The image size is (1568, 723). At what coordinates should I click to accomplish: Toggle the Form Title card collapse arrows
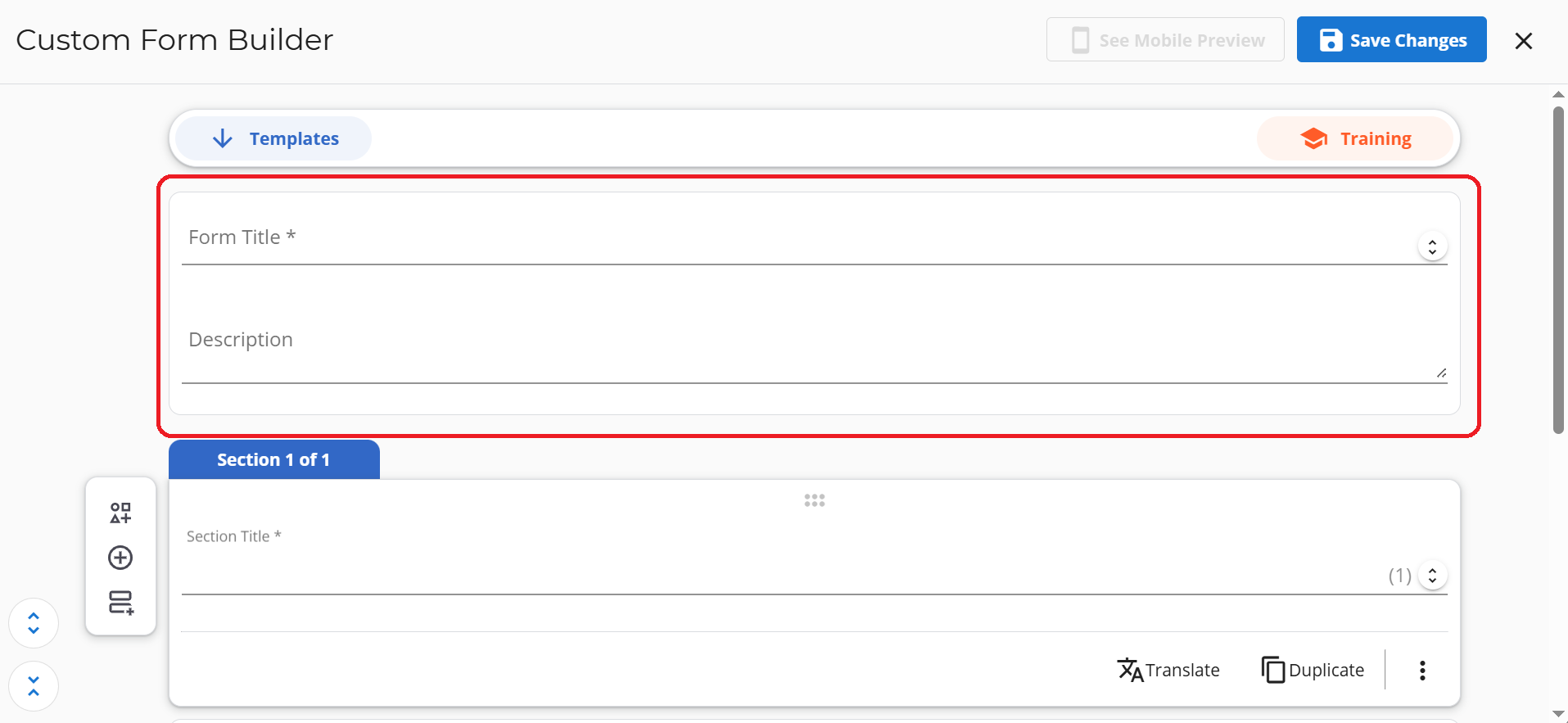[1432, 246]
